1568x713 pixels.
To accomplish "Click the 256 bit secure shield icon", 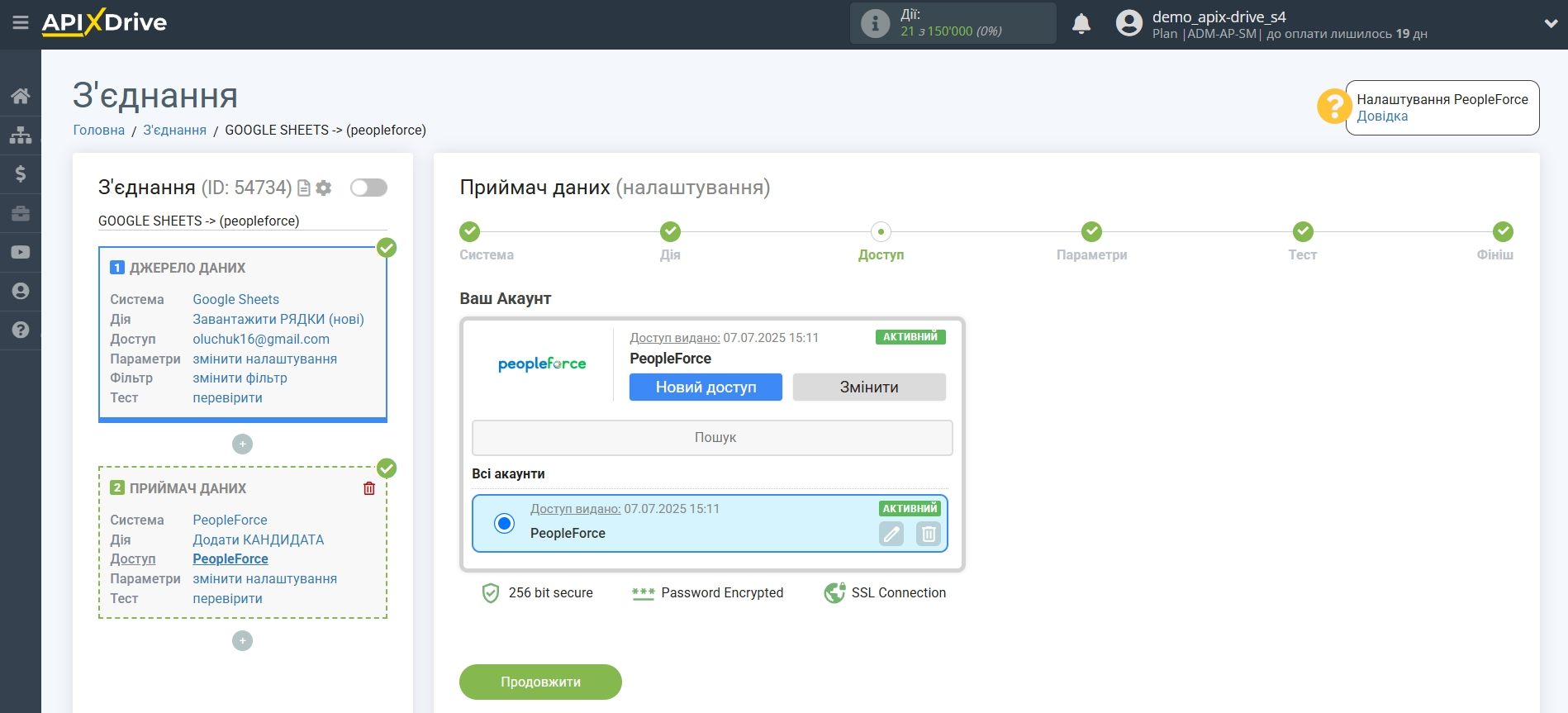I will click(x=491, y=593).
